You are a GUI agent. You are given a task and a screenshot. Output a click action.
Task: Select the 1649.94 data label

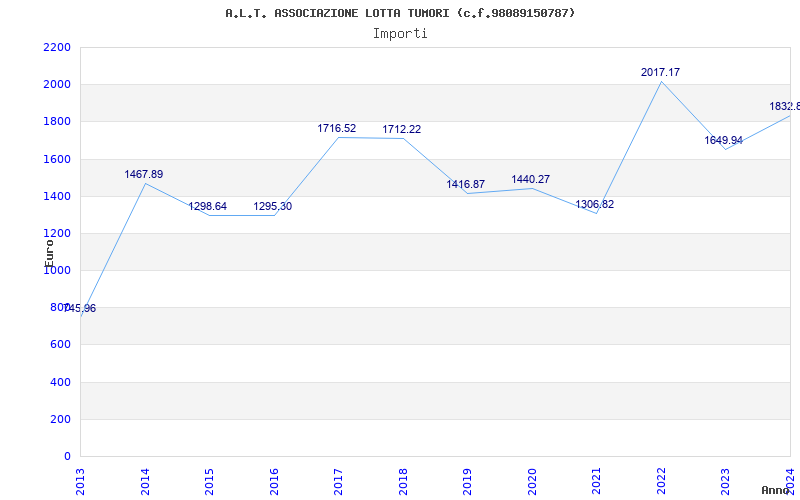tap(723, 140)
